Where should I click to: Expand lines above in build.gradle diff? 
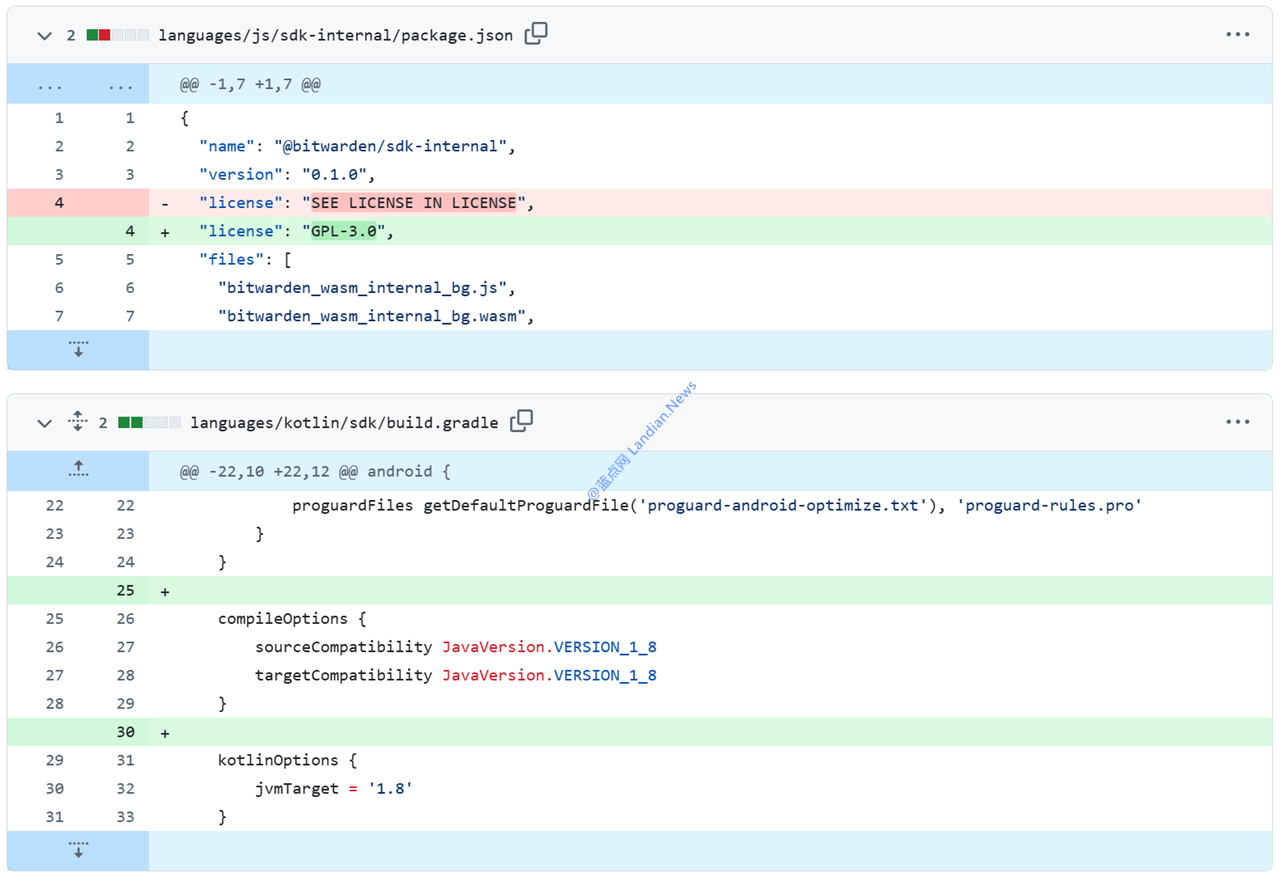point(78,470)
